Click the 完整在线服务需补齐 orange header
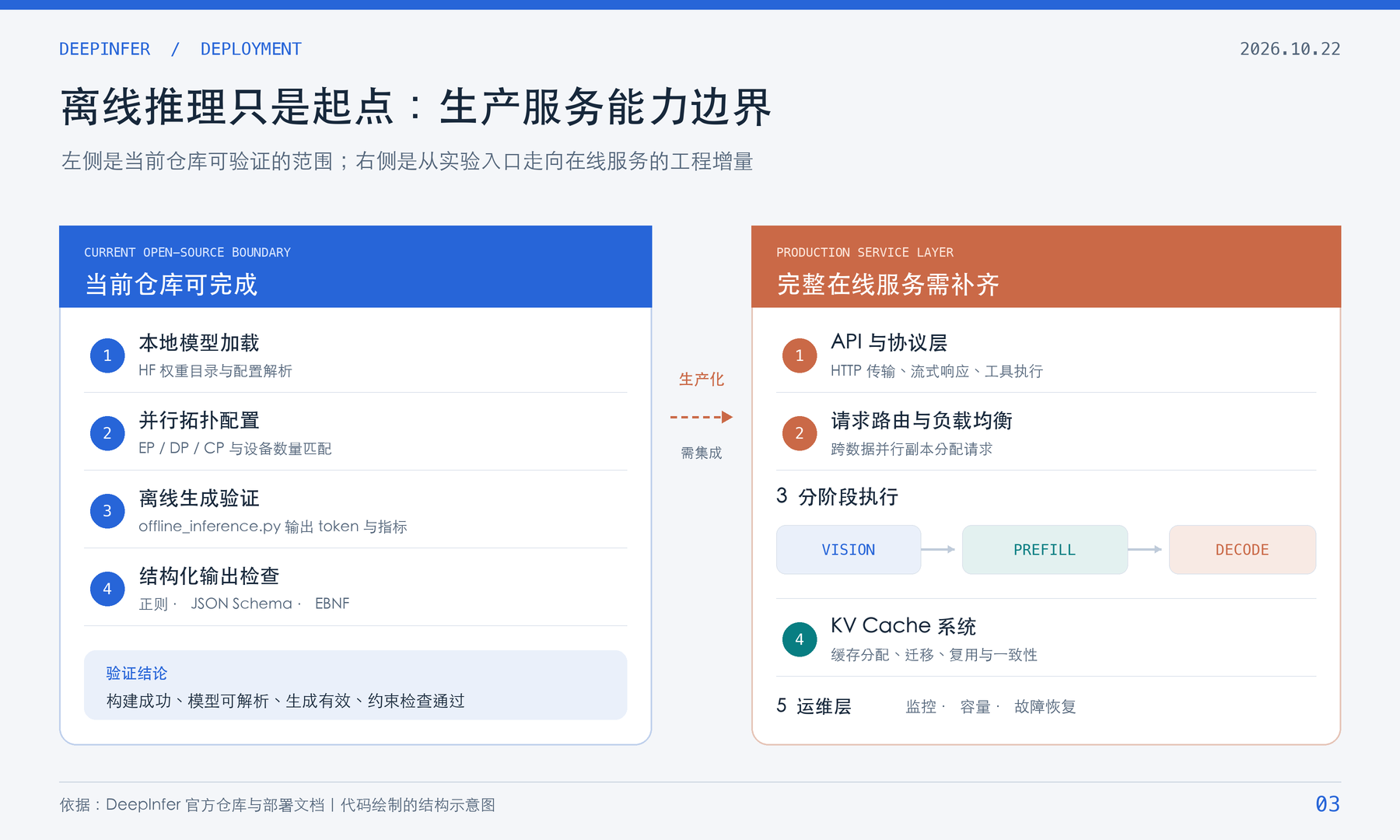The height and width of the screenshot is (840, 1400). tap(1046, 267)
